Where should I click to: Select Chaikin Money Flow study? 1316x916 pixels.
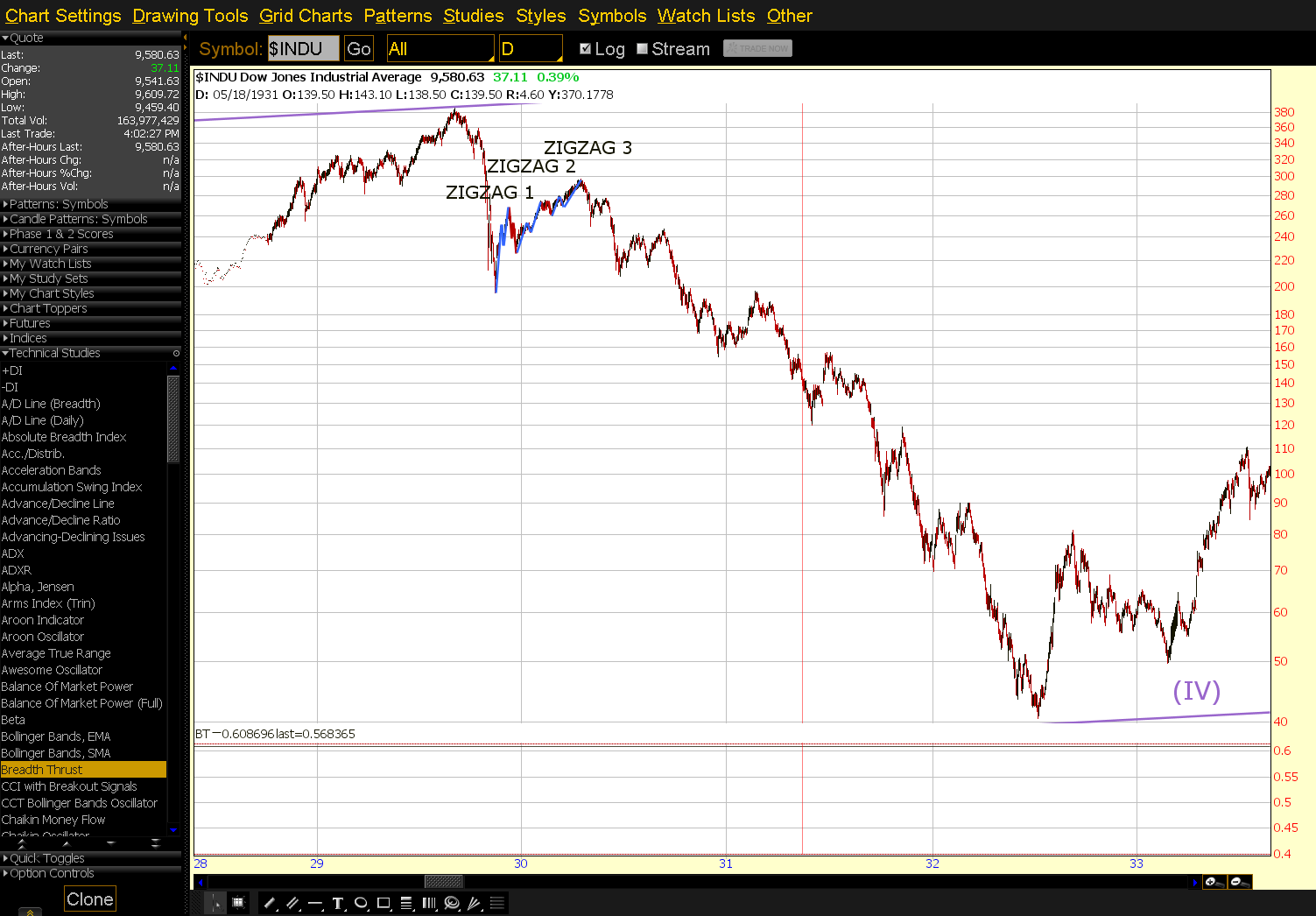click(83, 820)
